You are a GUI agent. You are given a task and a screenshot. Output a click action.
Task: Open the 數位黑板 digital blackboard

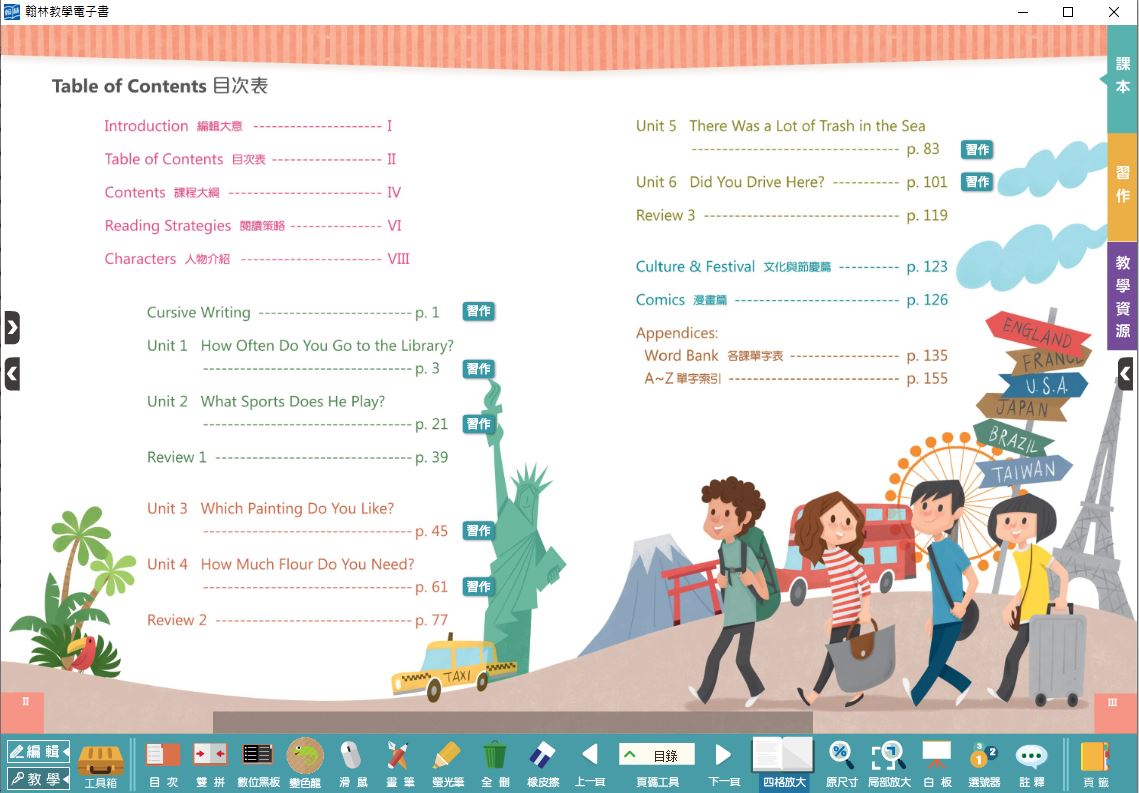point(258,763)
